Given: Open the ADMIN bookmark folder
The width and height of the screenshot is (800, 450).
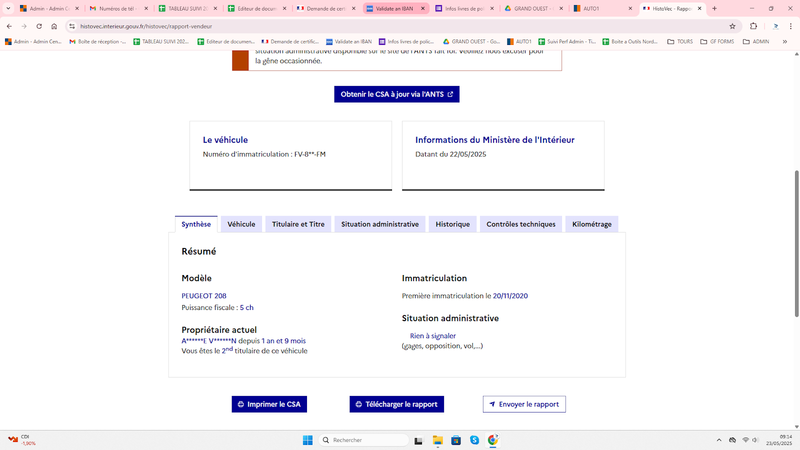Looking at the screenshot, I should point(756,42).
